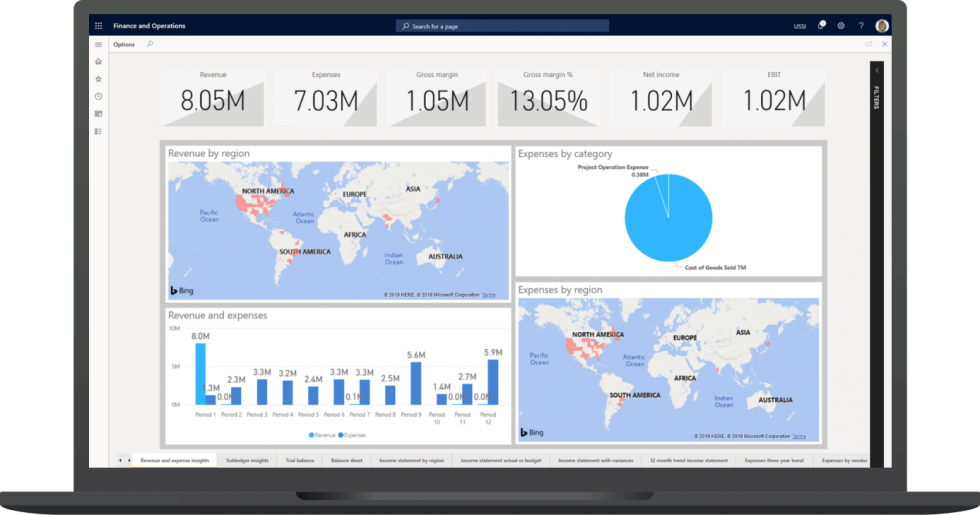Open notifications icon in the top bar
The image size is (980, 515).
coord(821,26)
